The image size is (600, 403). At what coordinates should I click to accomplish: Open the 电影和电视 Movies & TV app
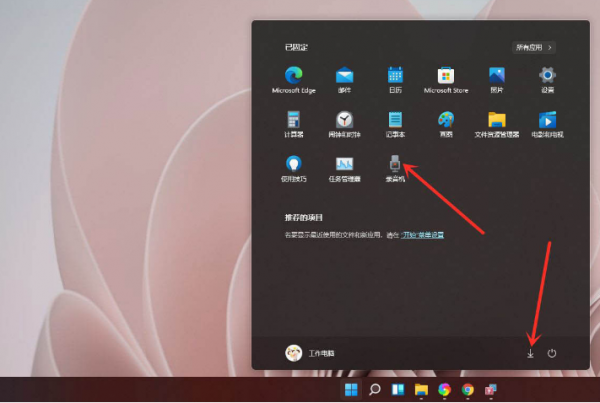tap(547, 124)
